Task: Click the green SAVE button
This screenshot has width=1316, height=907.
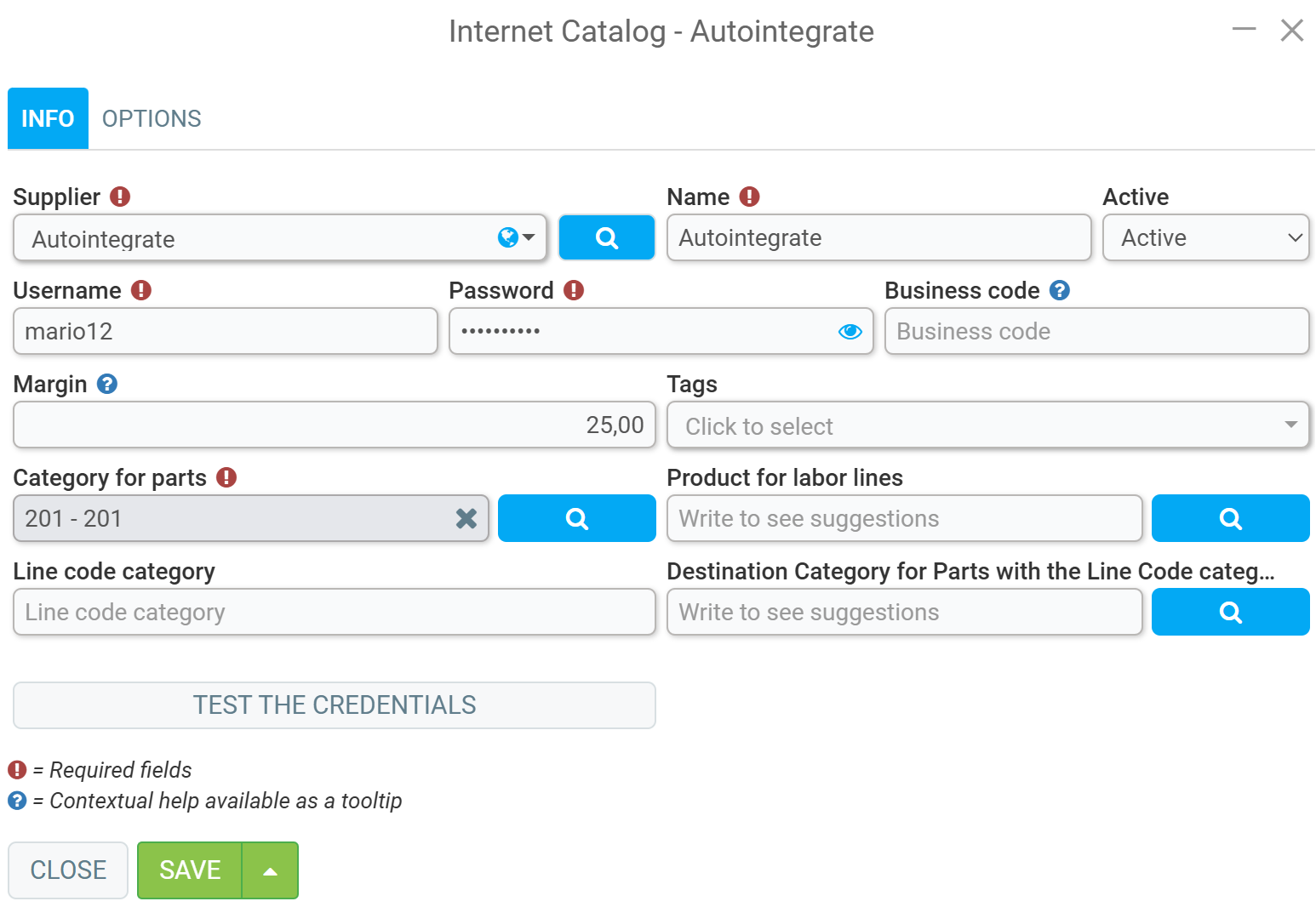Action: (x=190, y=870)
